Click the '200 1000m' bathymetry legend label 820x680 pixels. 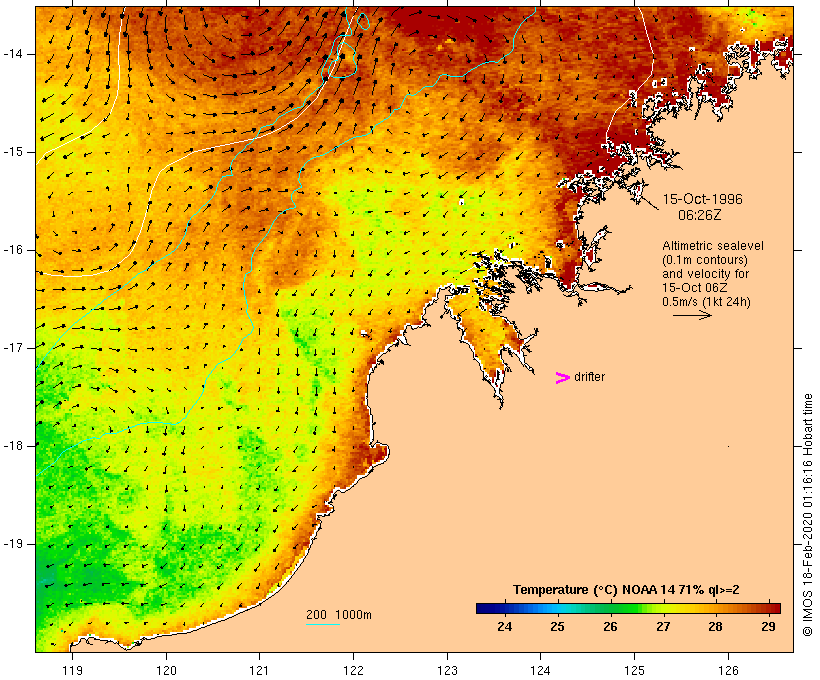tap(339, 615)
